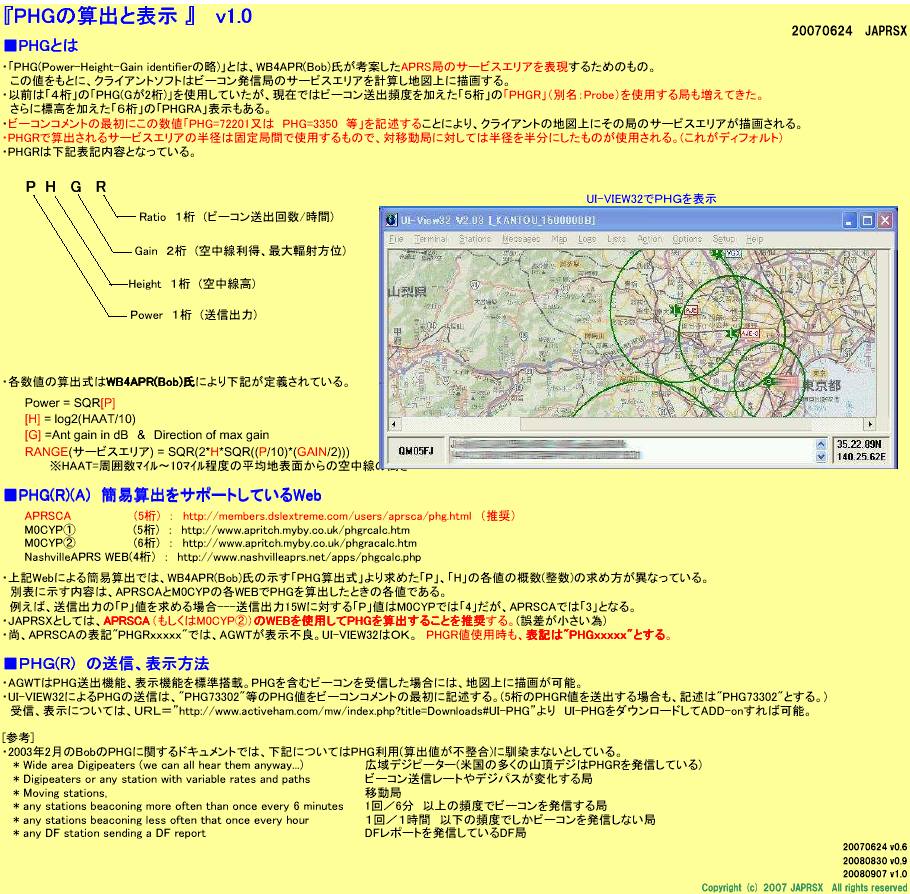Open the Terminal menu in UI-View32

coord(430,239)
